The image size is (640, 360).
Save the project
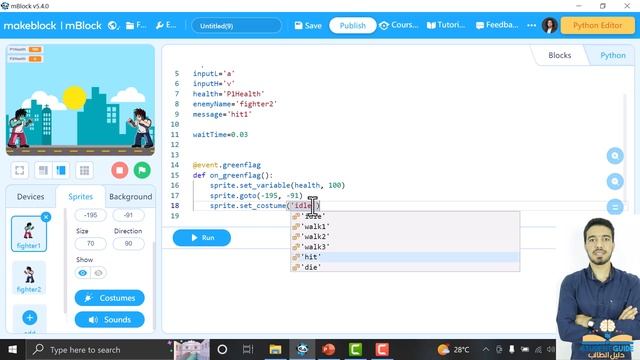click(x=308, y=25)
